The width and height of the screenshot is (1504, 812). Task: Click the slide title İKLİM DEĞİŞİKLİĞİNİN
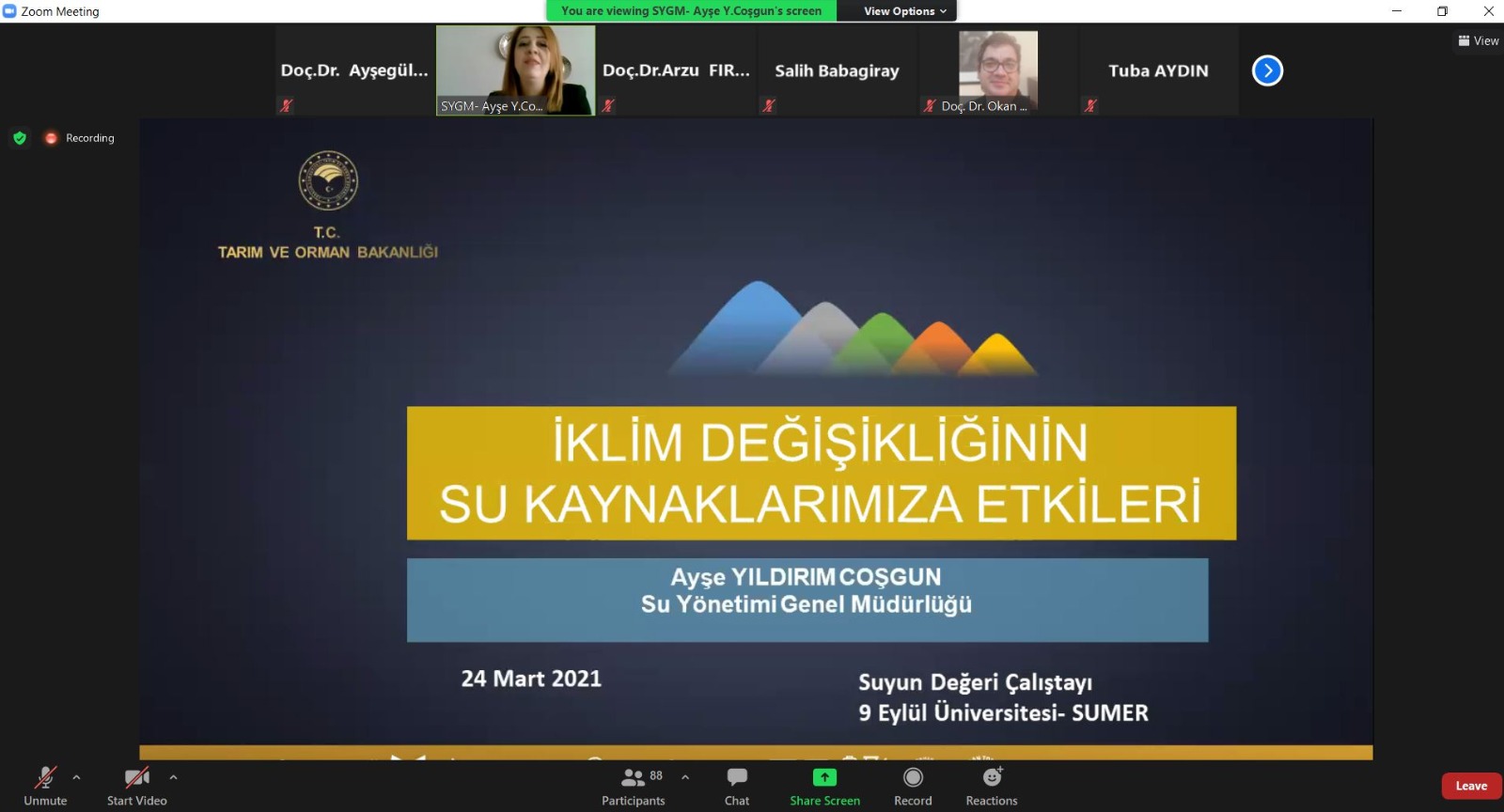point(821,443)
